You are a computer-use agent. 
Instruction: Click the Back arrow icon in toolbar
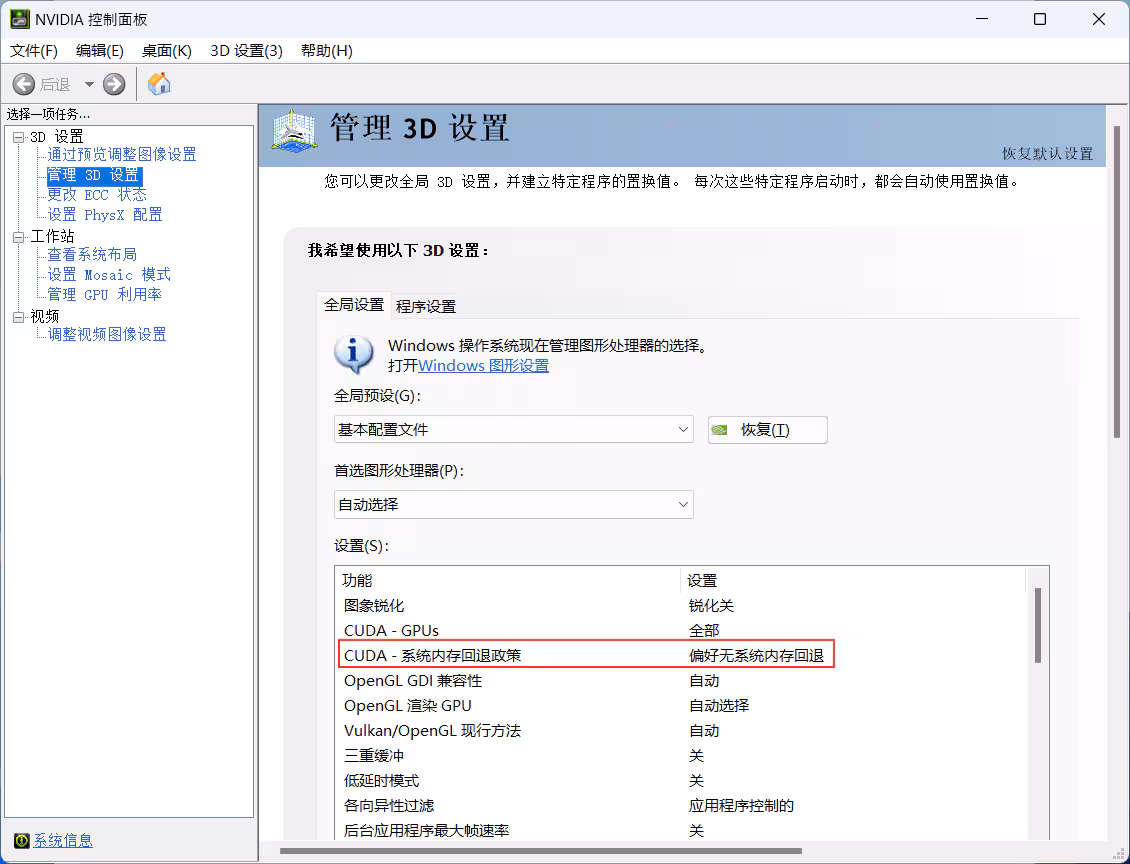[x=24, y=85]
